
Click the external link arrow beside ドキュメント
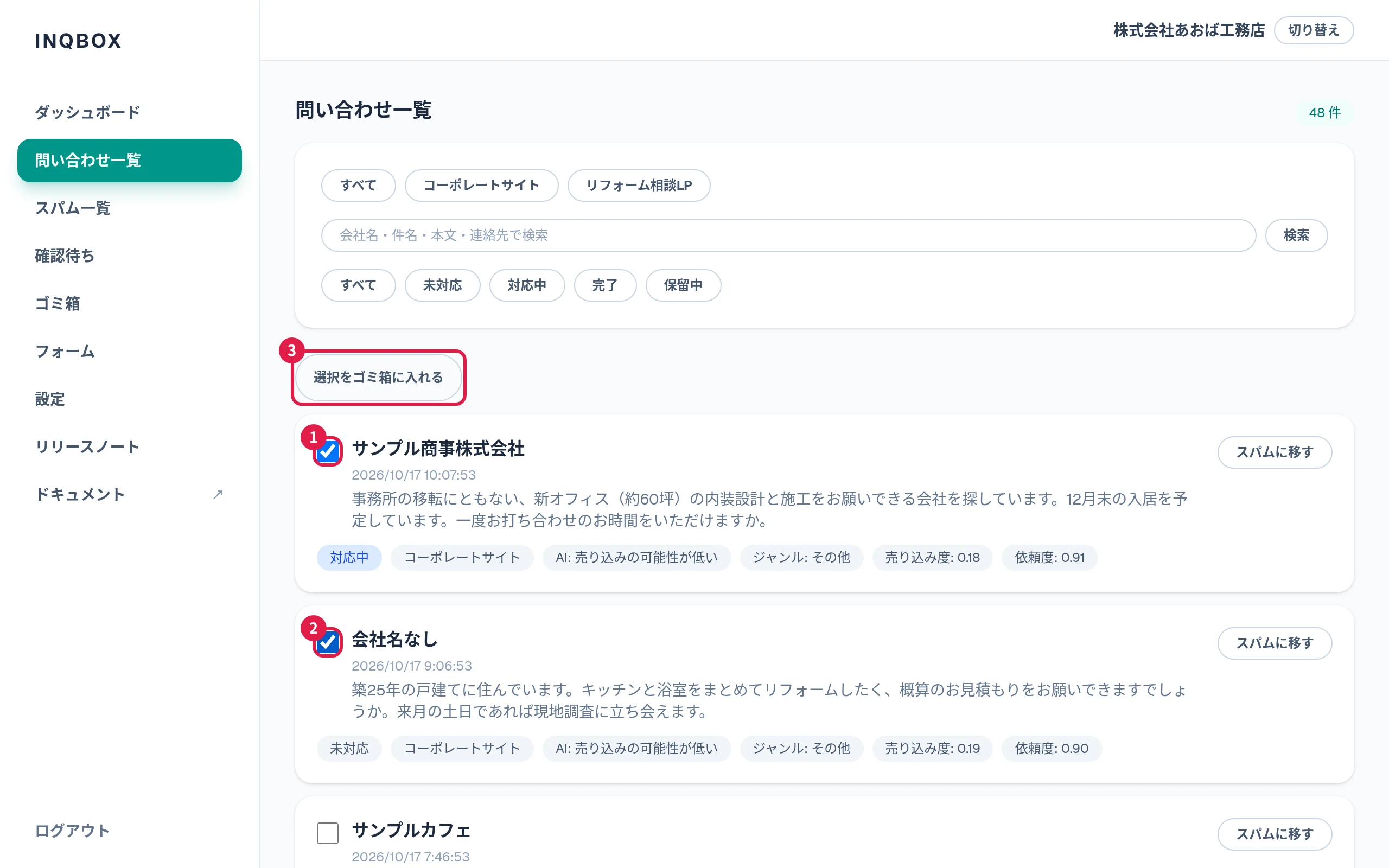218,494
